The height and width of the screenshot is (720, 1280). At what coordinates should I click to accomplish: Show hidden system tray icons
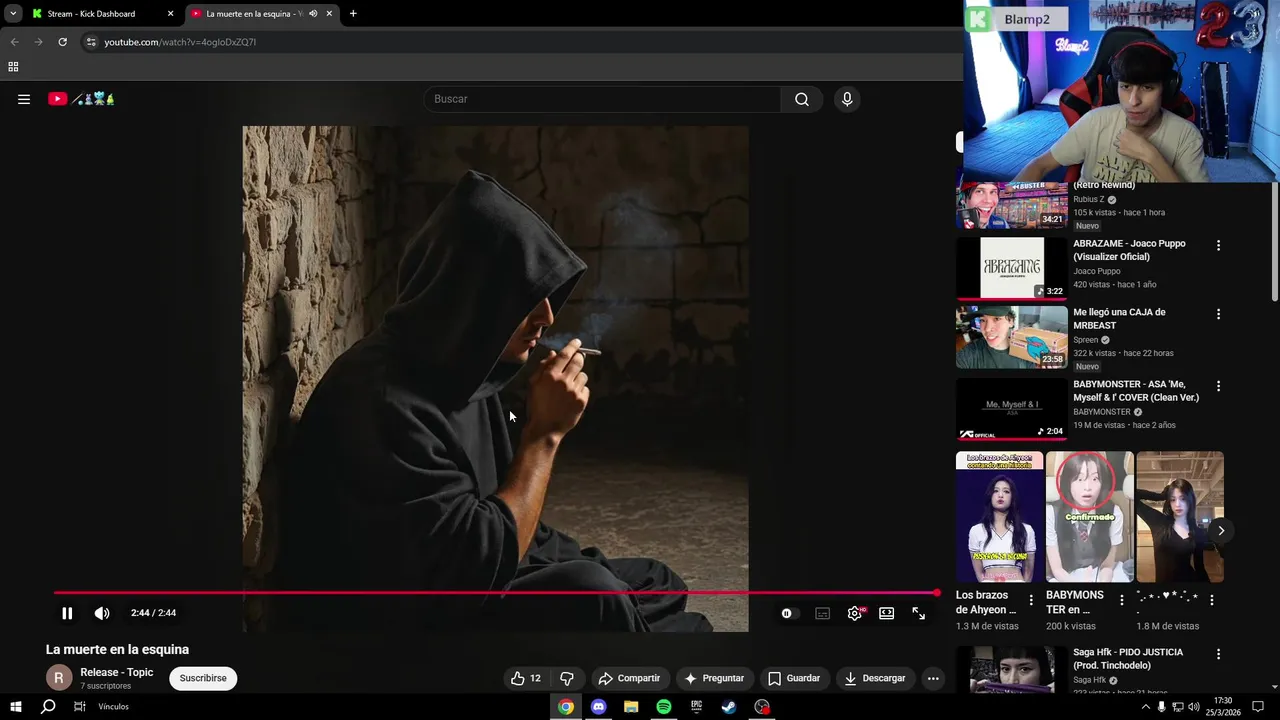point(1145,707)
